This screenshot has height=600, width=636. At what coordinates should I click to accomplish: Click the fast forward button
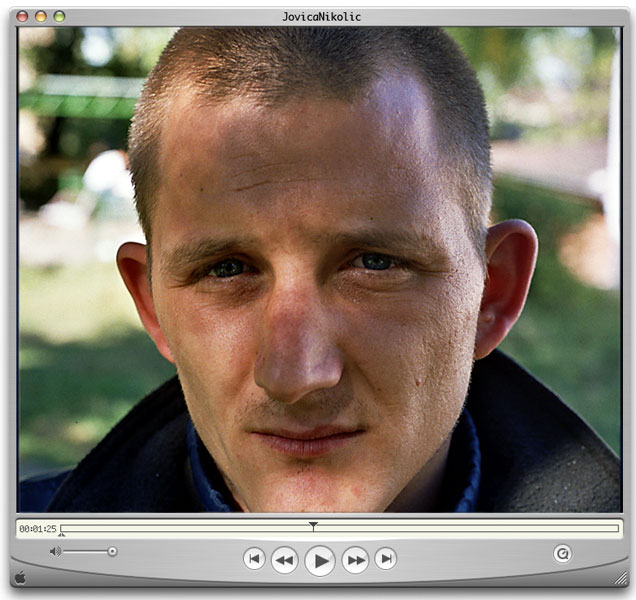click(355, 560)
